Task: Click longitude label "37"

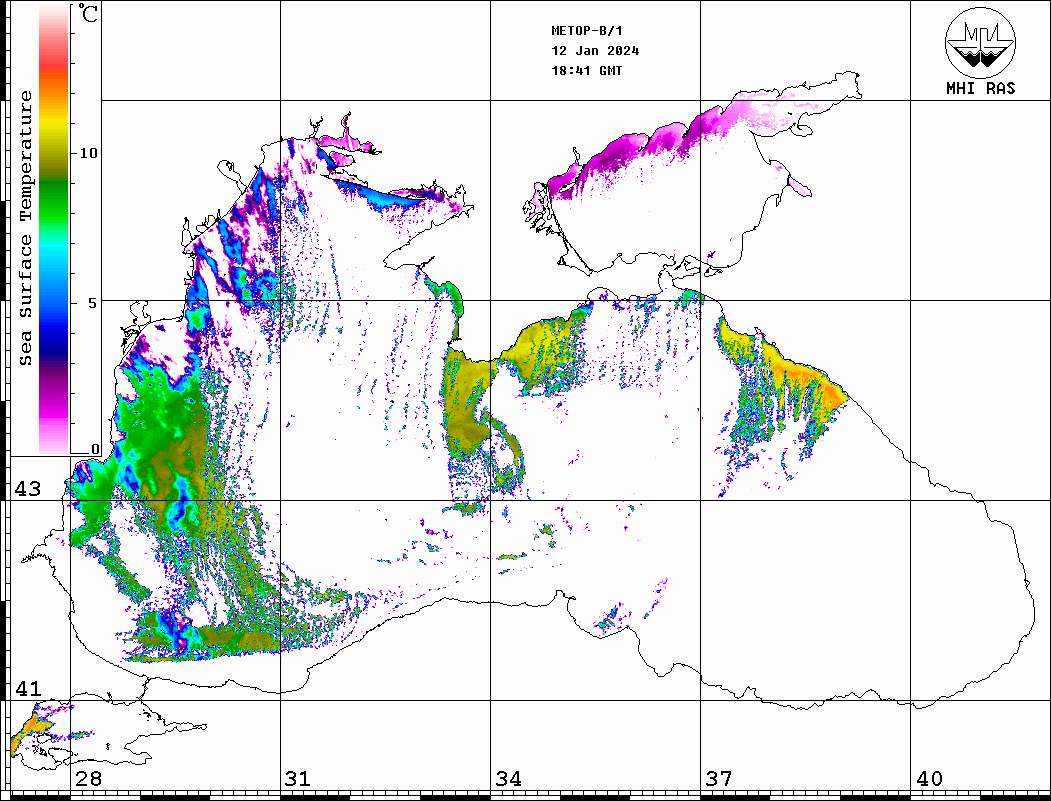Action: coord(719,779)
